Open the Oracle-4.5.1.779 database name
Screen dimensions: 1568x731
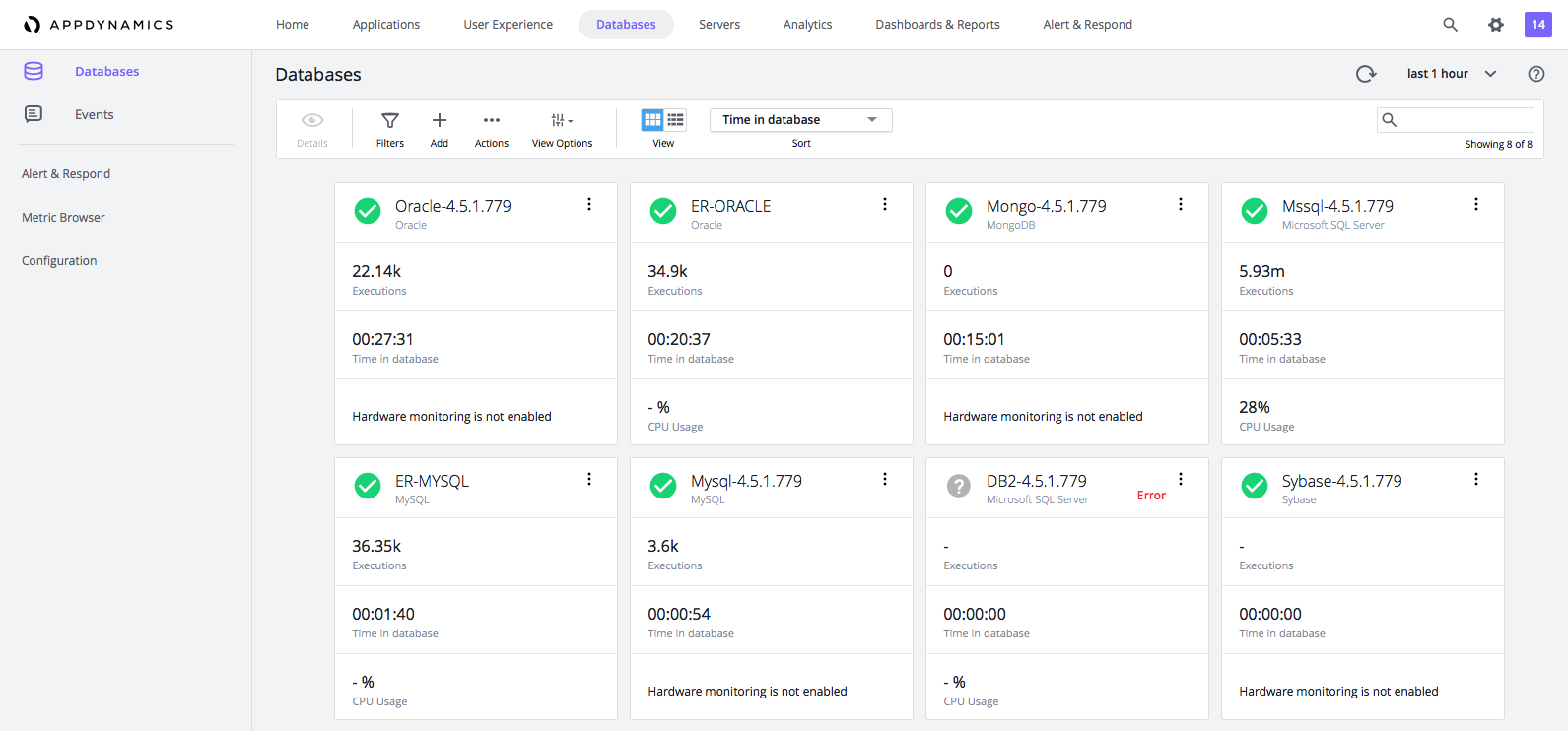[453, 206]
